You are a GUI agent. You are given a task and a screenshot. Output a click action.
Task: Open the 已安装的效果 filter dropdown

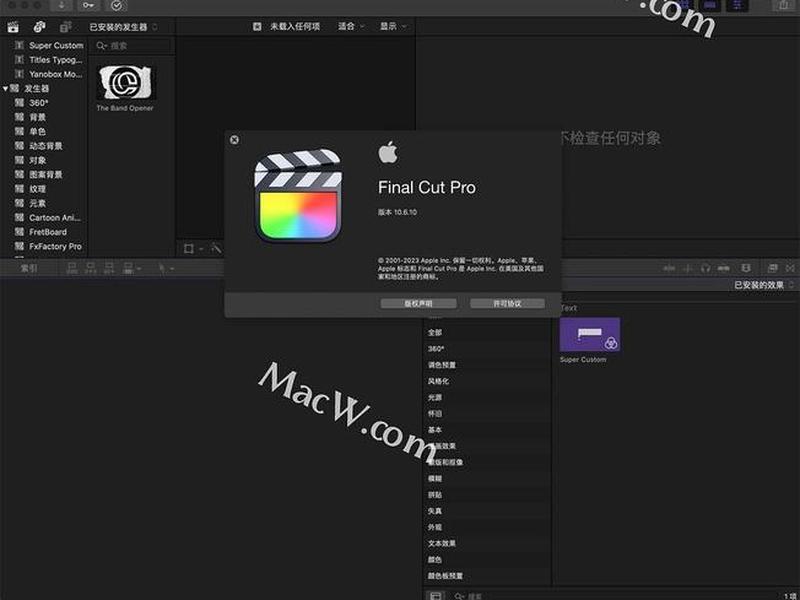(x=764, y=285)
